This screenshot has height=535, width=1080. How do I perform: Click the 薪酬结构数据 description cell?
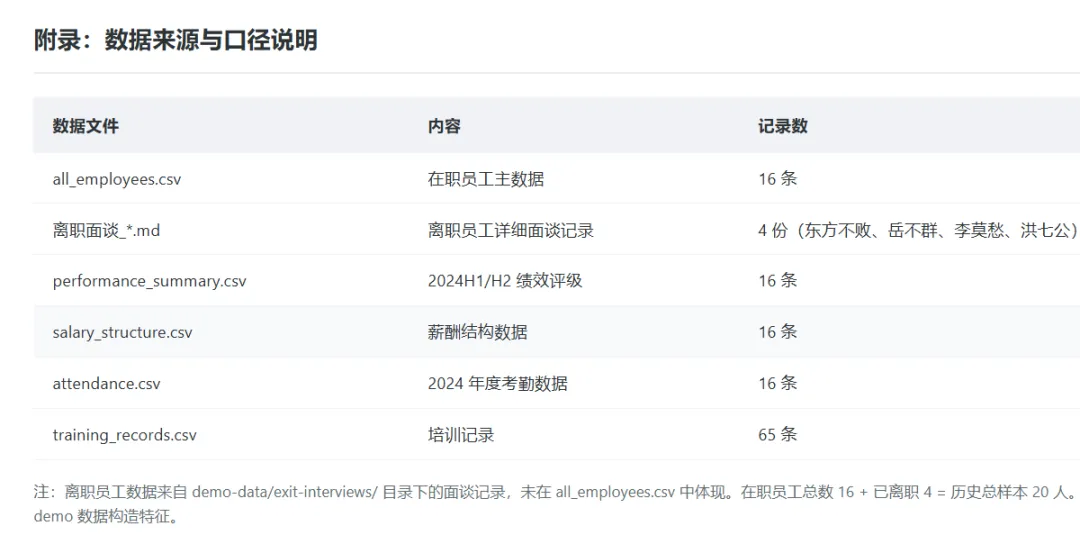(477, 333)
